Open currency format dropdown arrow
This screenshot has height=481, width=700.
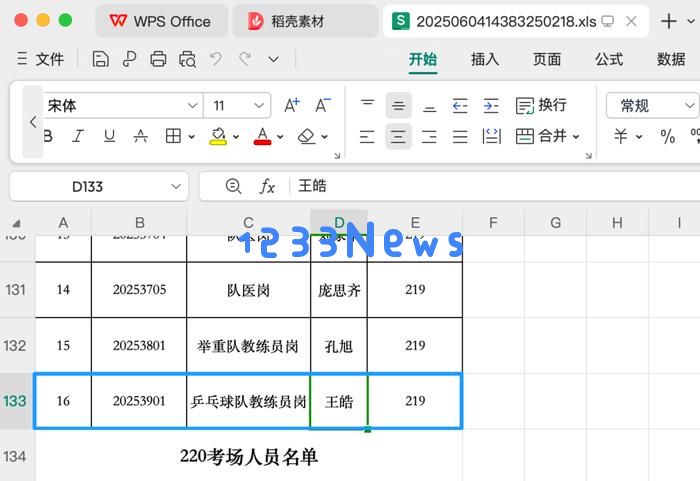[x=639, y=137]
